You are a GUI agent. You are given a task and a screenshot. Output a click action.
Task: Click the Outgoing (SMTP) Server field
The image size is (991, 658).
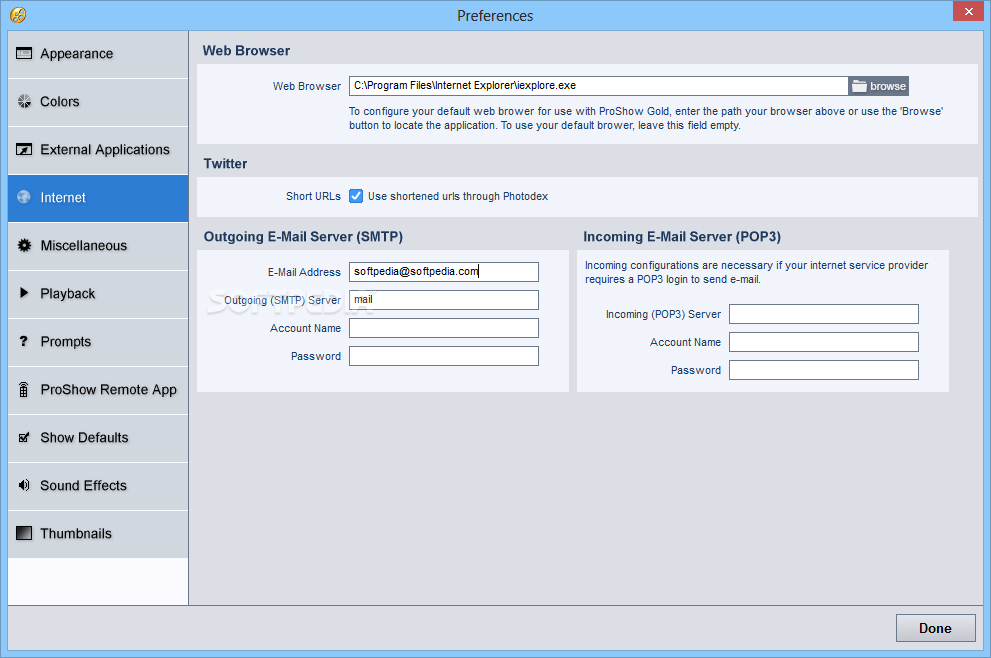(444, 300)
